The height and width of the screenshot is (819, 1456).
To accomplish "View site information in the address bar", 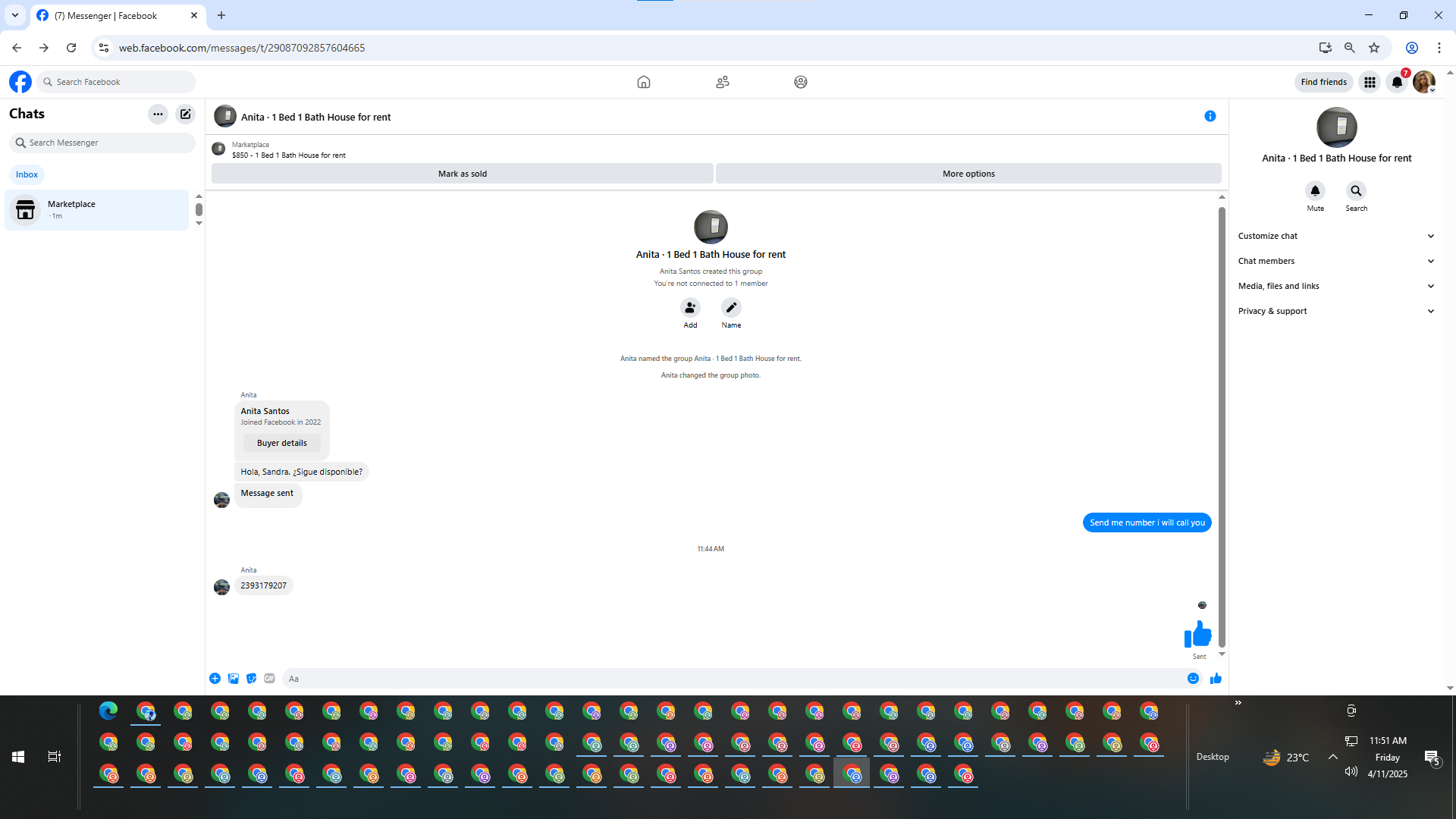I will tap(104, 48).
